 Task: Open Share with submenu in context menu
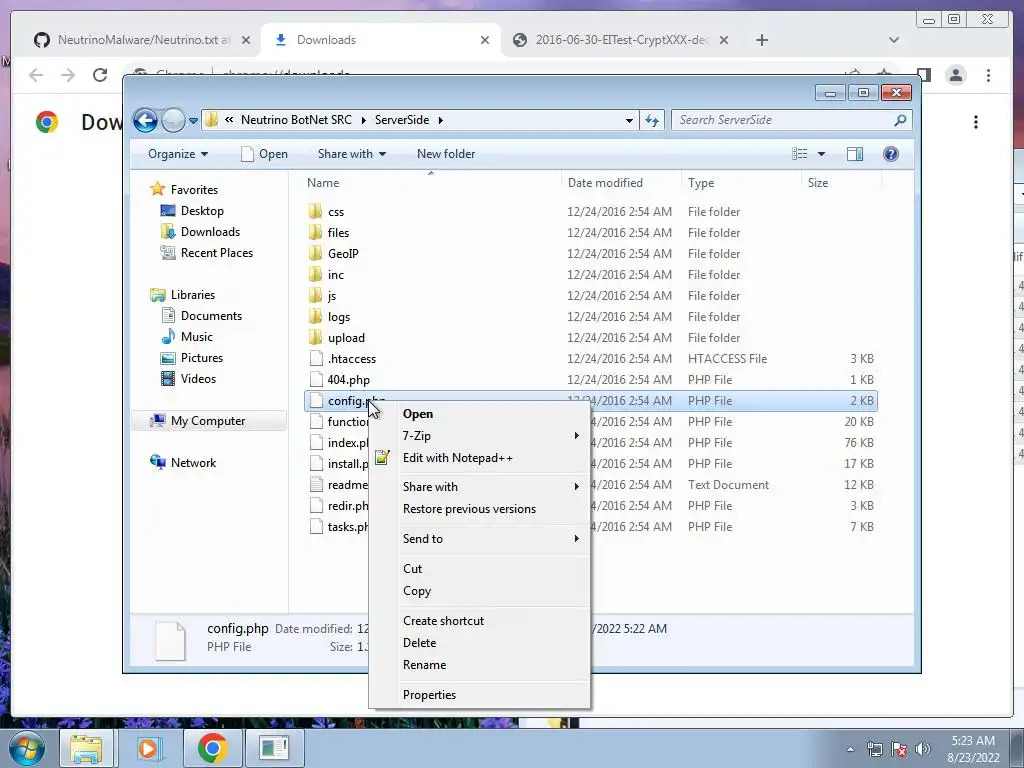(x=479, y=487)
